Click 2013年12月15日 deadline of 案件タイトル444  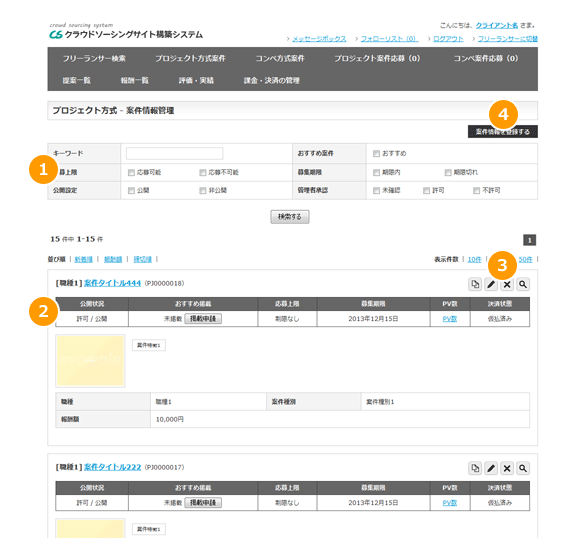pos(373,319)
